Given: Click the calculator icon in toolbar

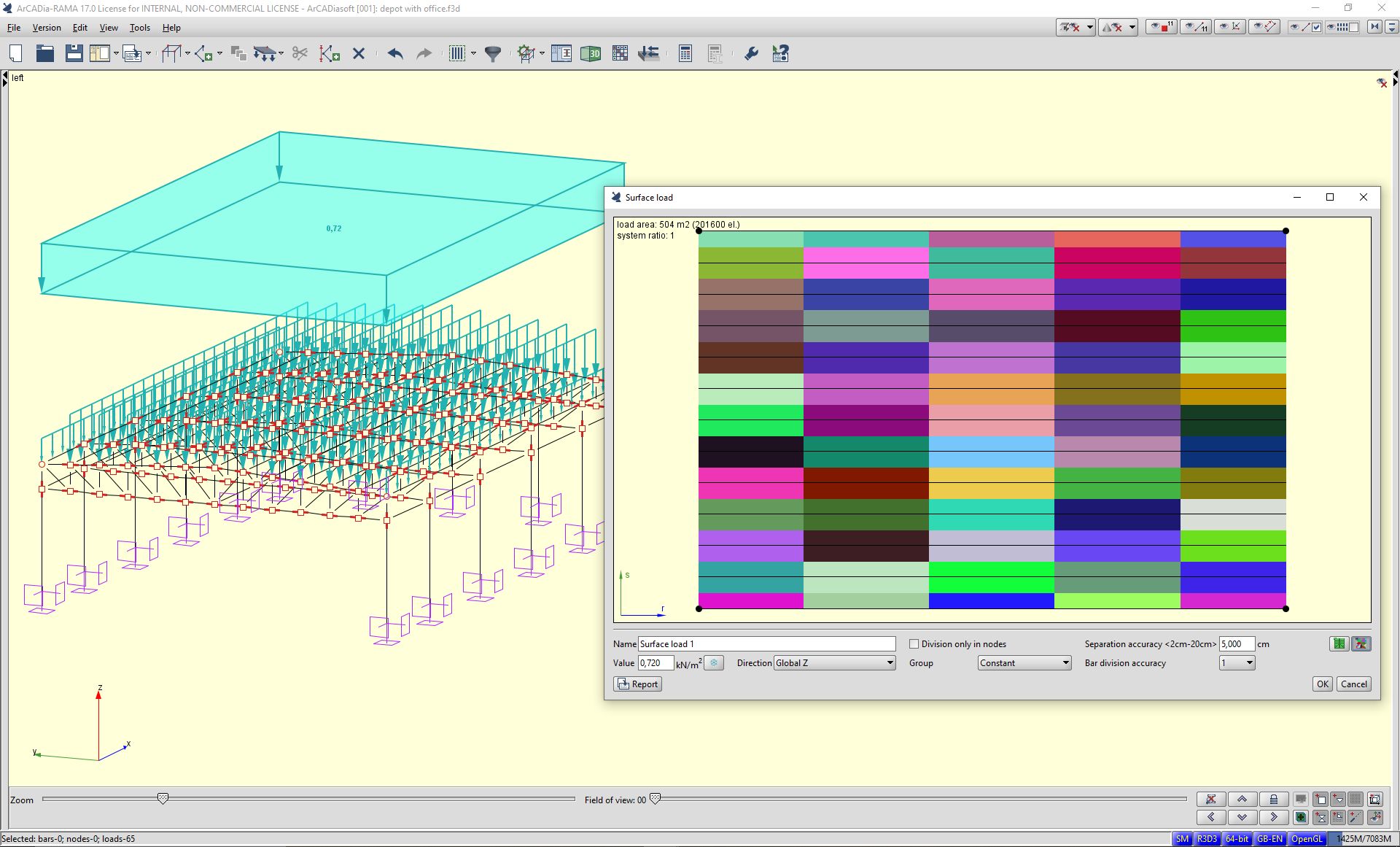Looking at the screenshot, I should [685, 53].
